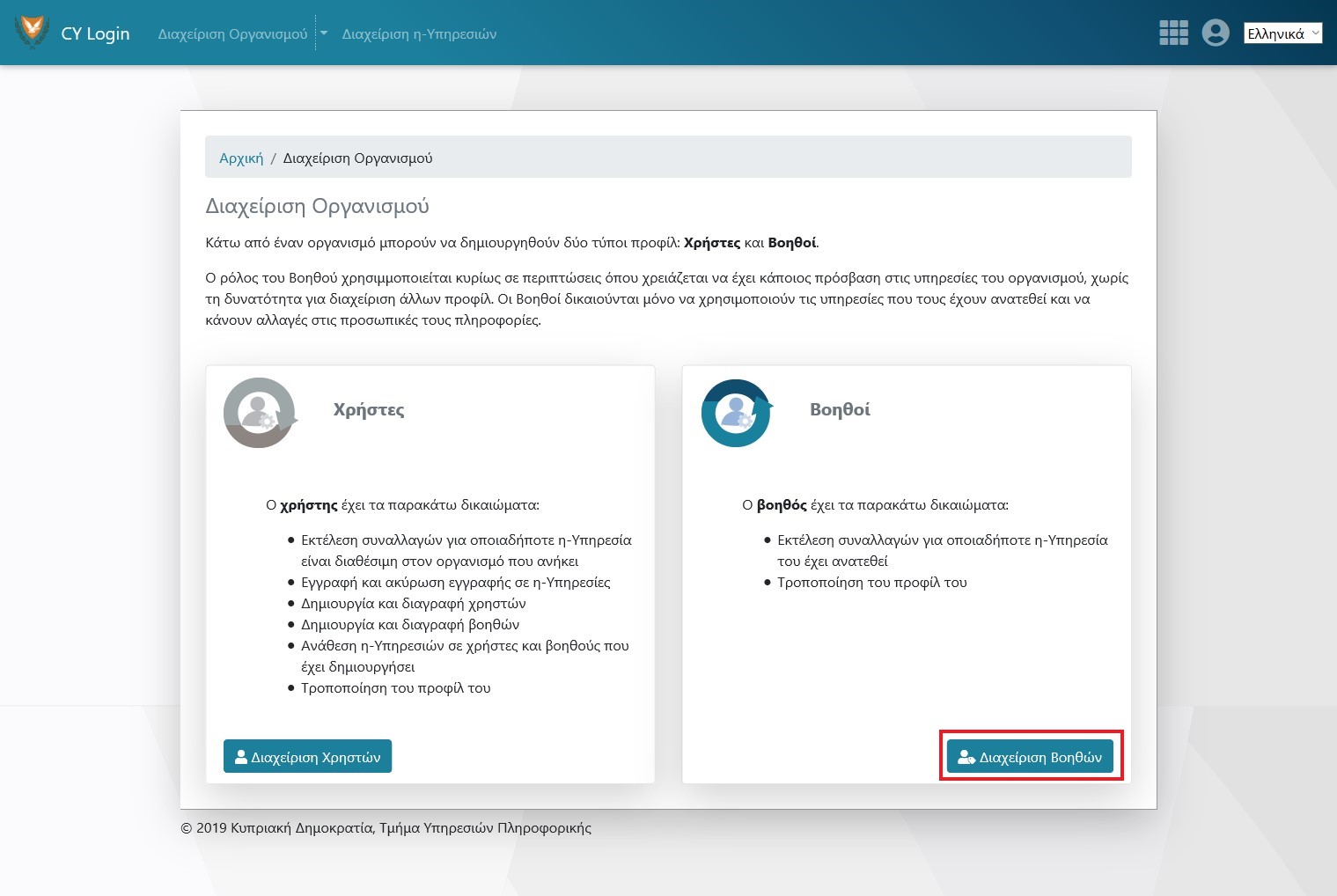Follow the Αρχική breadcrumb link
The width and height of the screenshot is (1337, 896).
[241, 158]
